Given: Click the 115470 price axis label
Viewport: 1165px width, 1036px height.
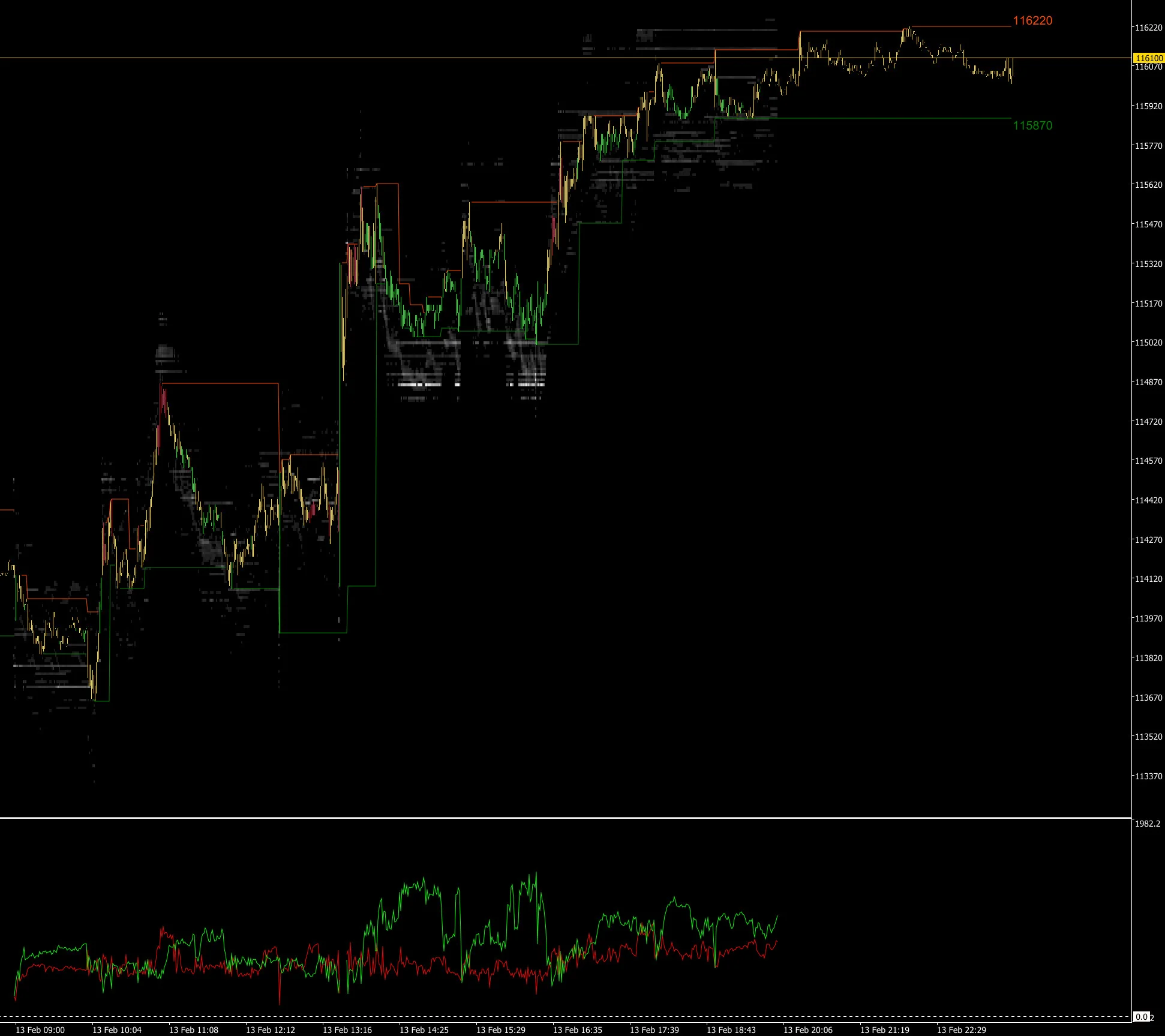Looking at the screenshot, I should 1148,224.
